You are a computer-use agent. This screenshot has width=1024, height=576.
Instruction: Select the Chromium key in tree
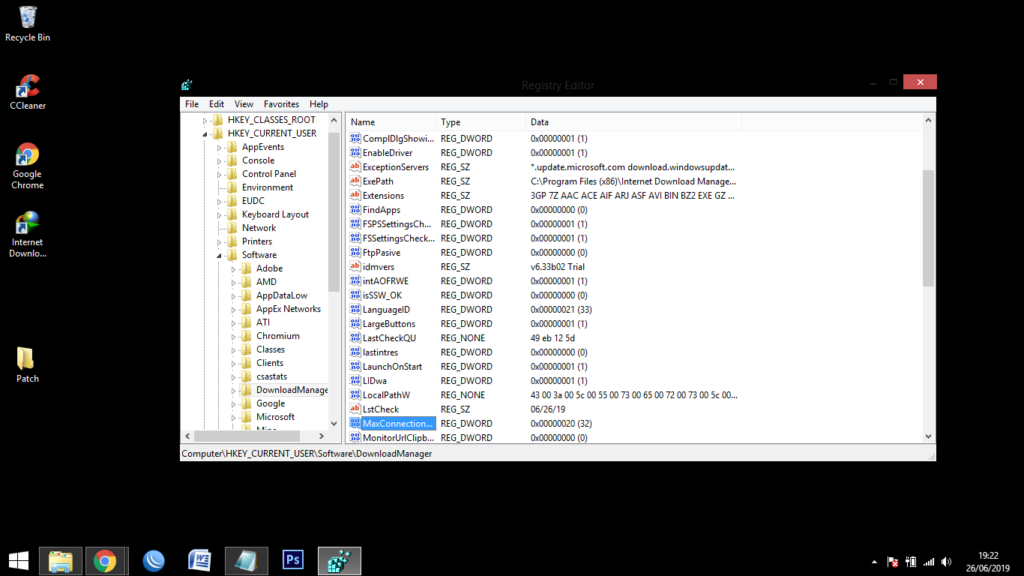pos(278,336)
